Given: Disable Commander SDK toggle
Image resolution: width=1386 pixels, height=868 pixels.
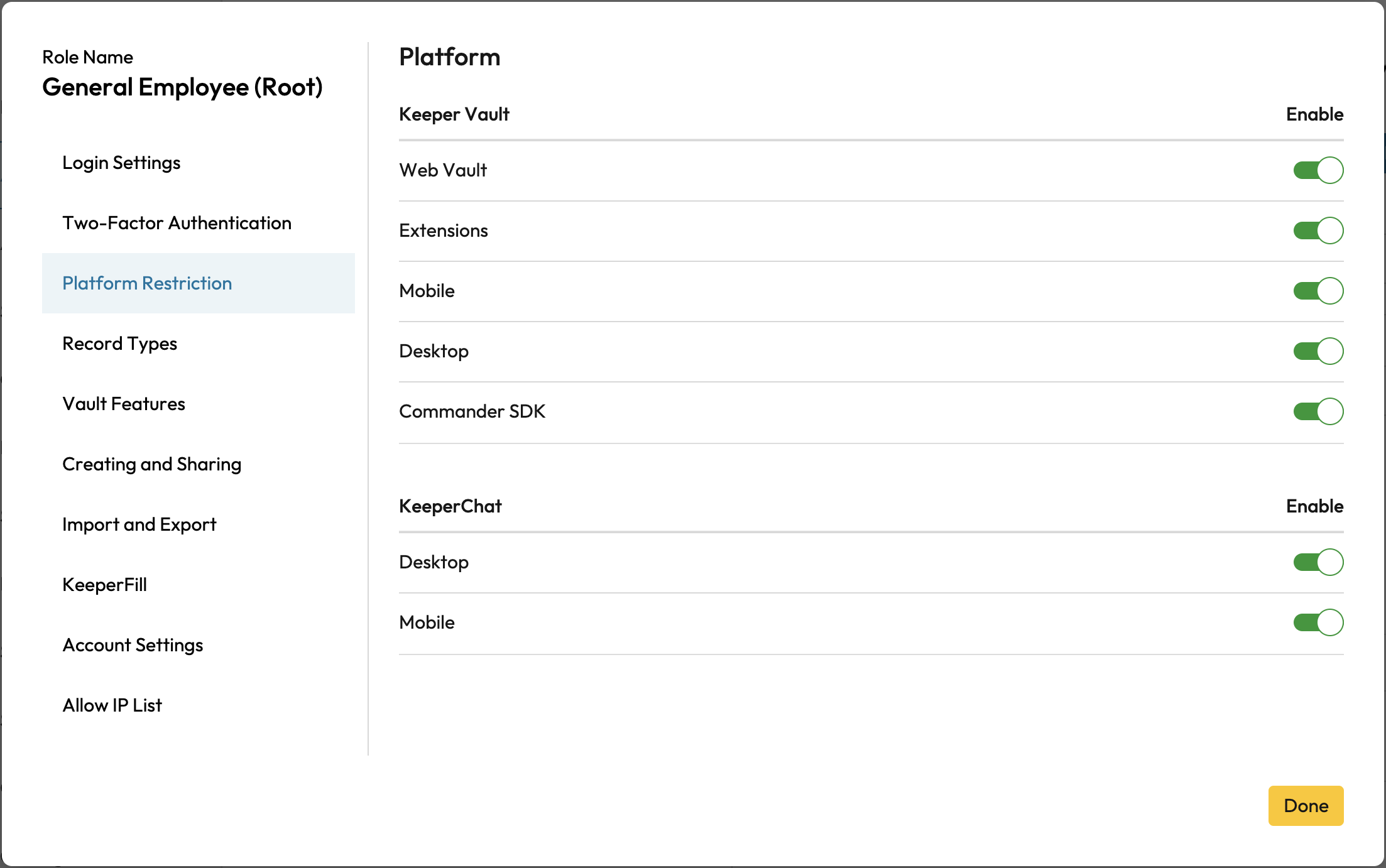Looking at the screenshot, I should pos(1318,411).
